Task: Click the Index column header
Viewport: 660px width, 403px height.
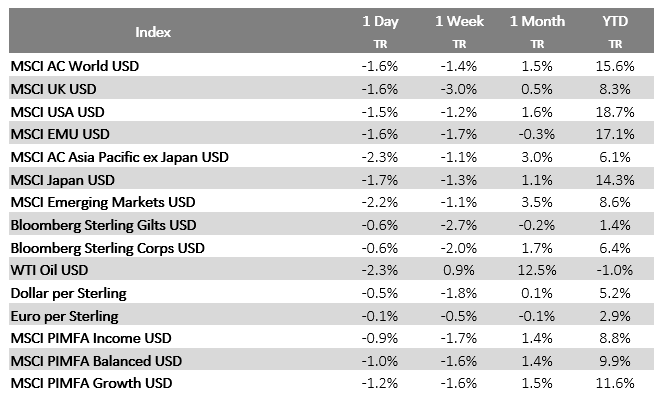Action: [x=153, y=31]
